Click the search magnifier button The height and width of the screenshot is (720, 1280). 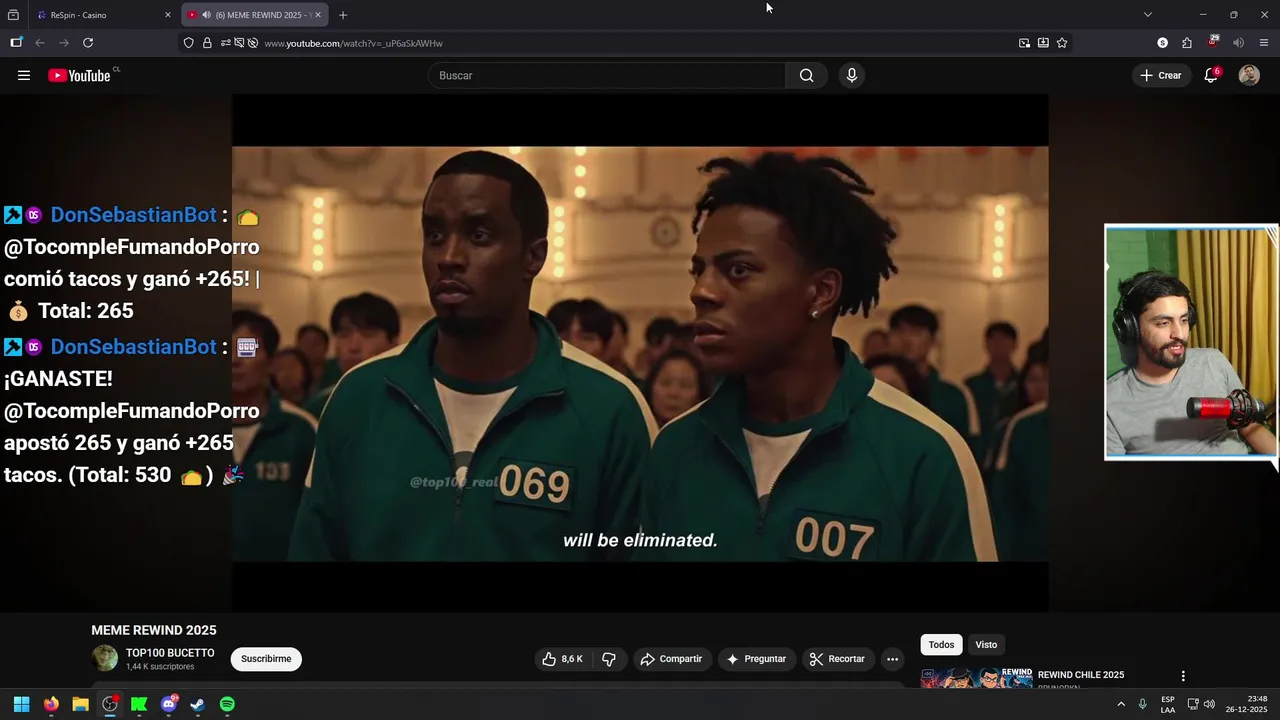[806, 75]
